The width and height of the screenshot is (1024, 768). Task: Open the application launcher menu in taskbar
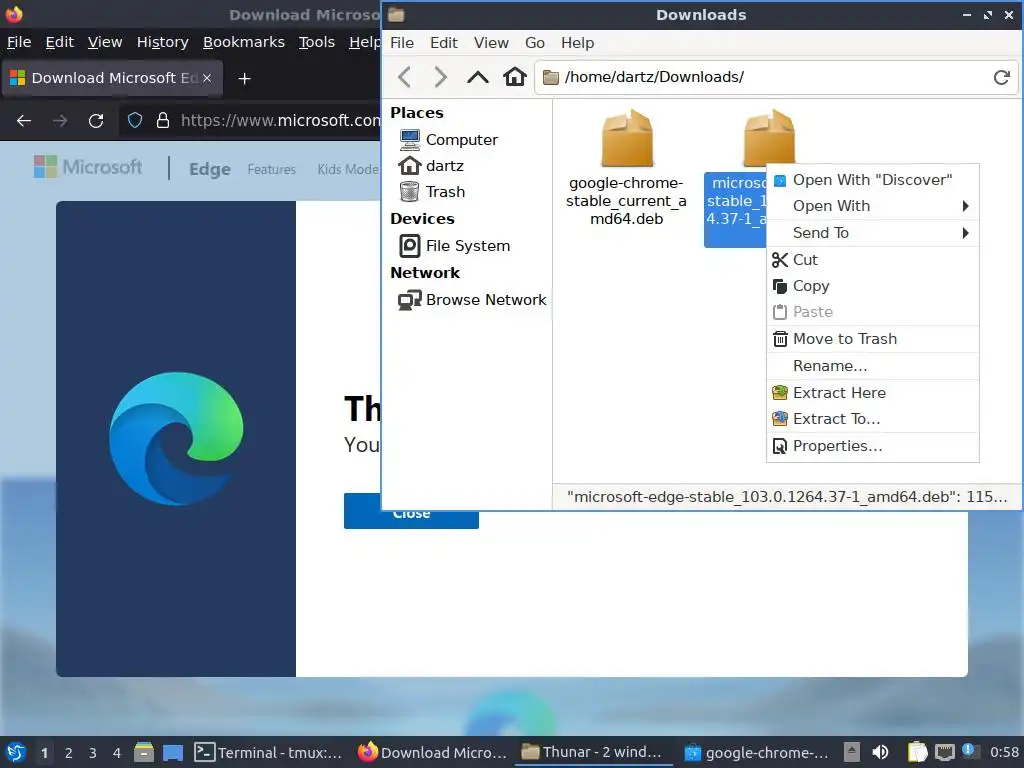pyautogui.click(x=15, y=752)
